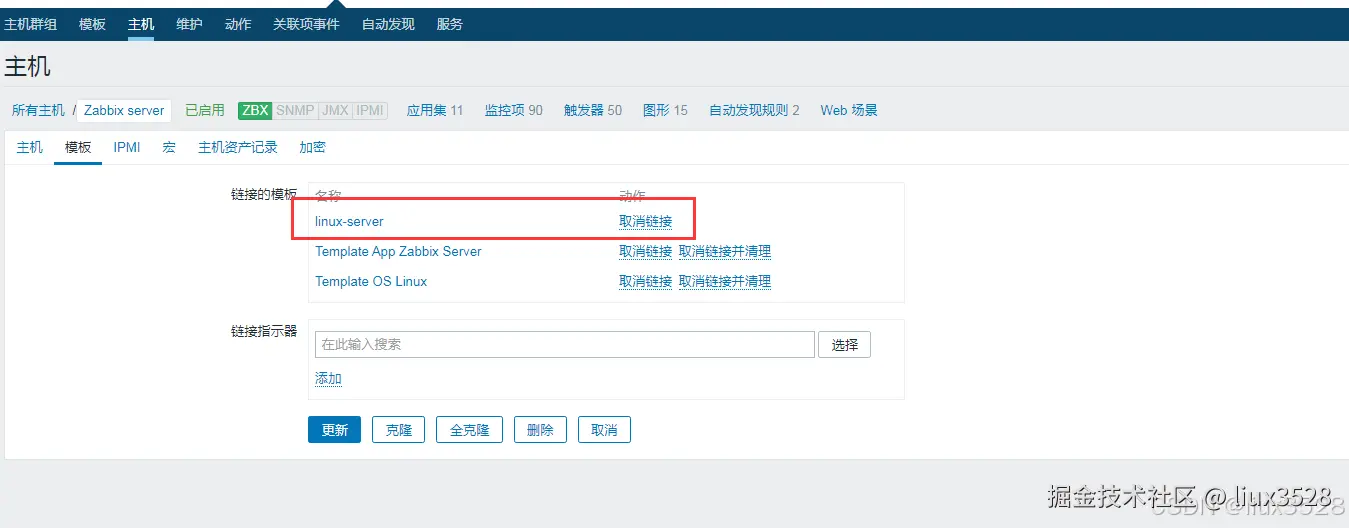
Task: Open the 模板 top navigation item
Action: coord(92,24)
